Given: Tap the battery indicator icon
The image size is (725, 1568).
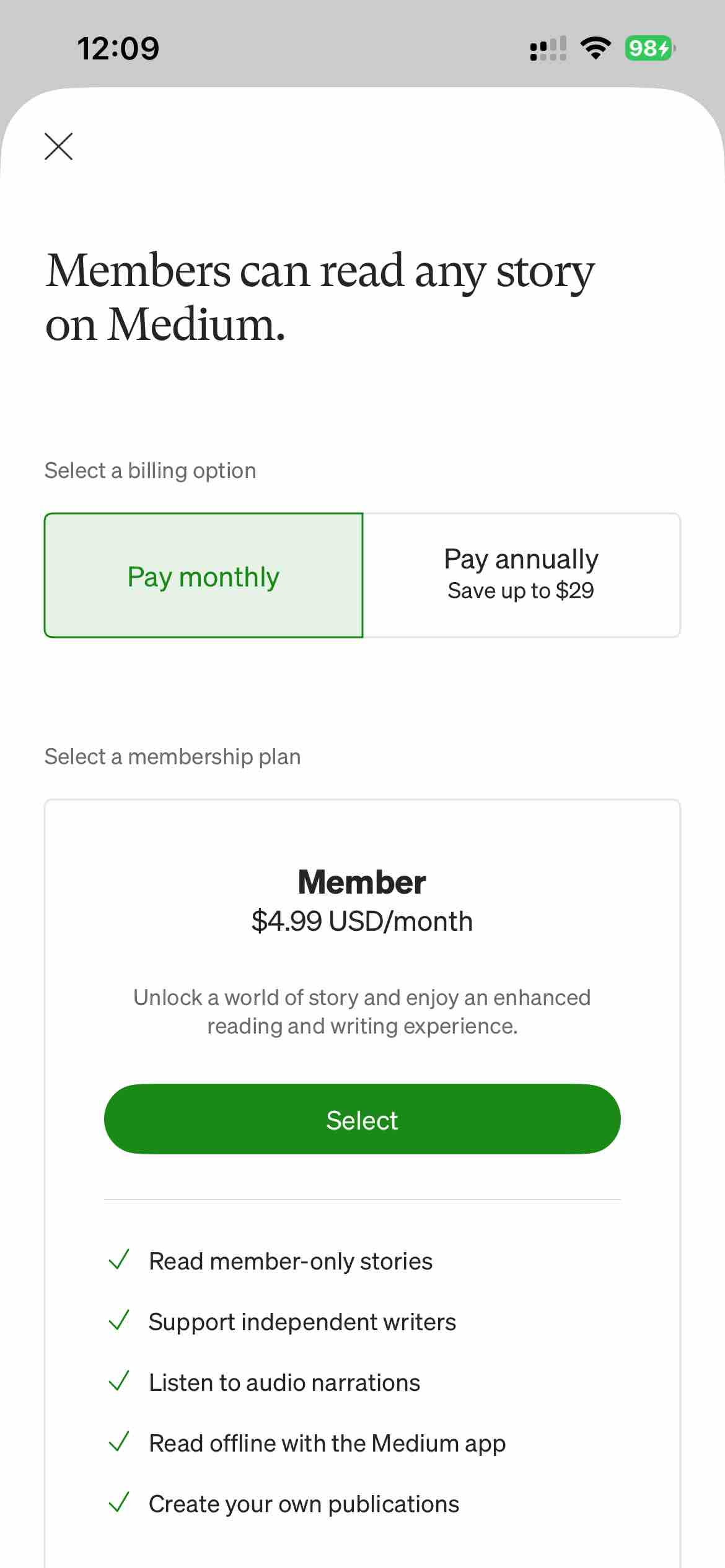Looking at the screenshot, I should coord(649,48).
